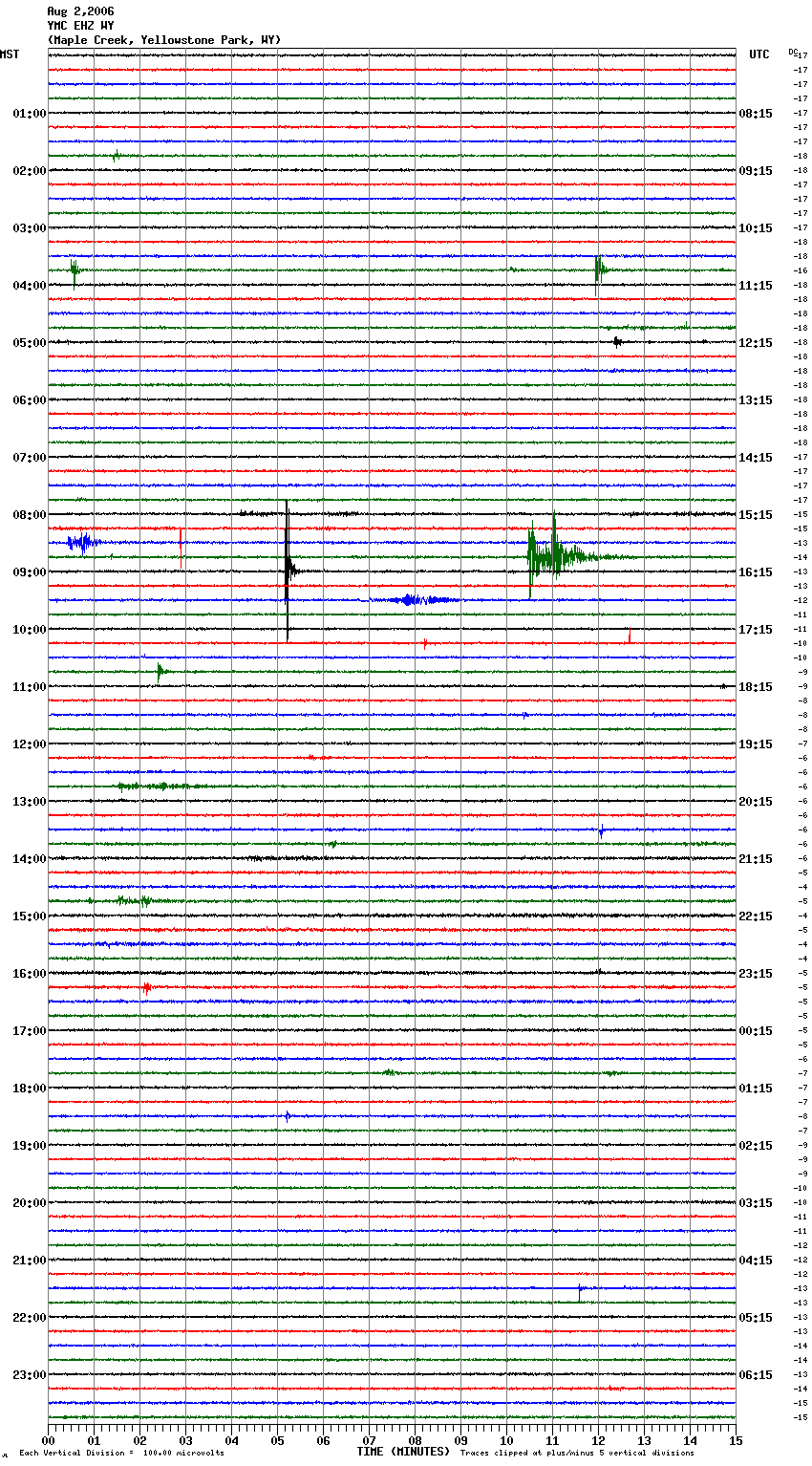Select the "08:00" MST row label

pos(30,515)
